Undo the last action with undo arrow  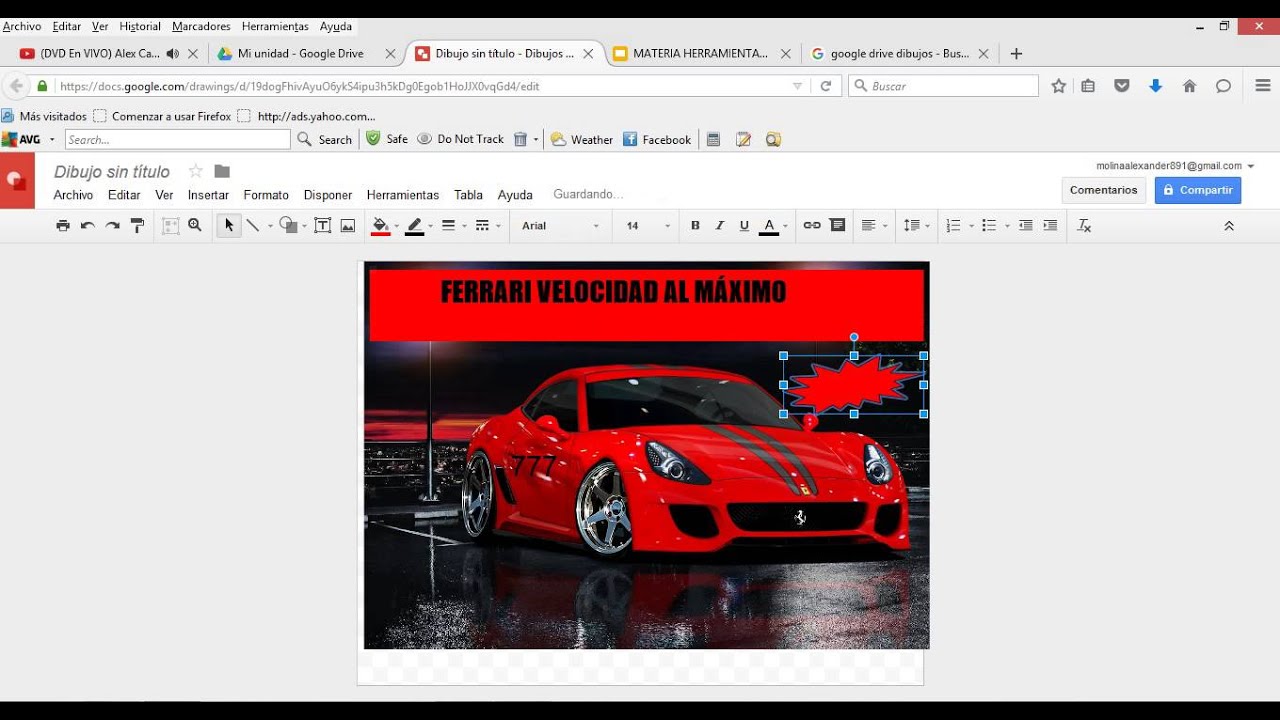coord(88,226)
